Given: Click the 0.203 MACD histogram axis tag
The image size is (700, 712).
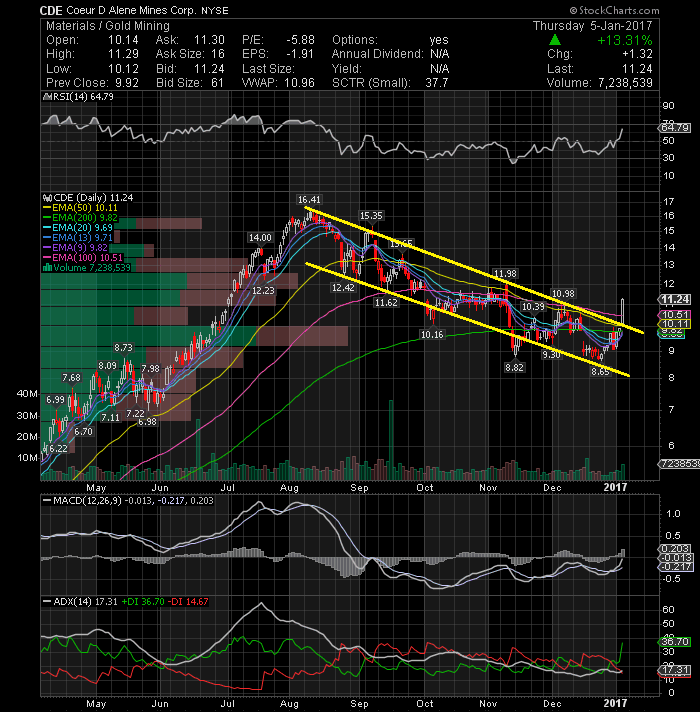Looking at the screenshot, I should tap(675, 549).
